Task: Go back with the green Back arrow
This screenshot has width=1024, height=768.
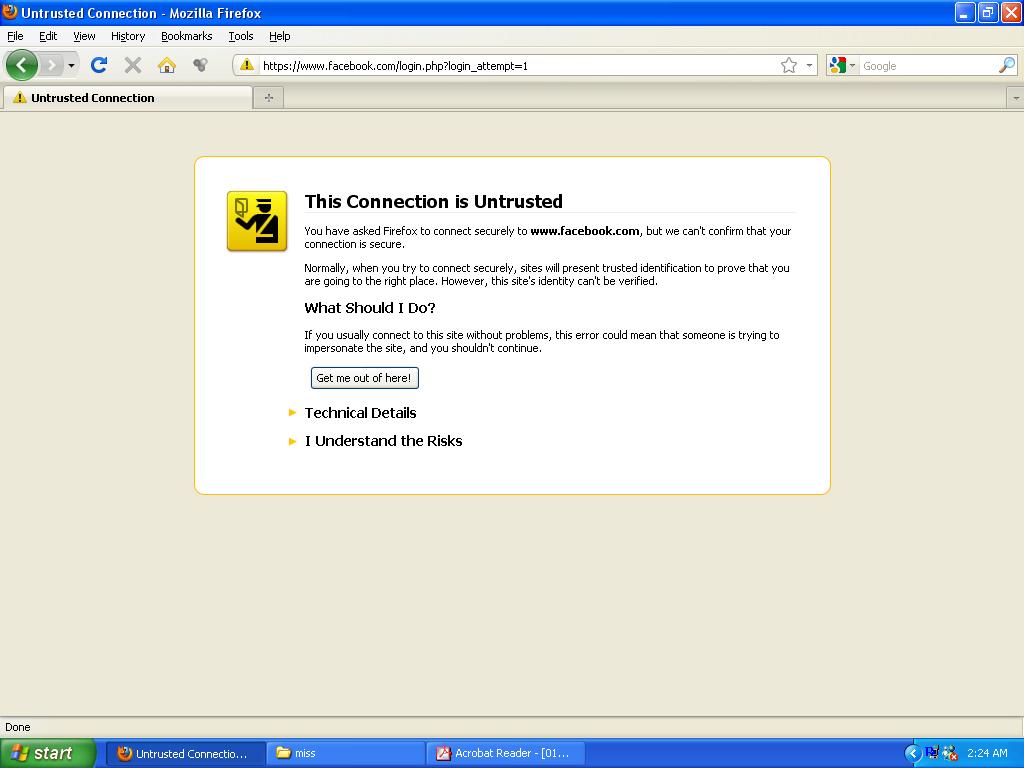Action: [22, 65]
